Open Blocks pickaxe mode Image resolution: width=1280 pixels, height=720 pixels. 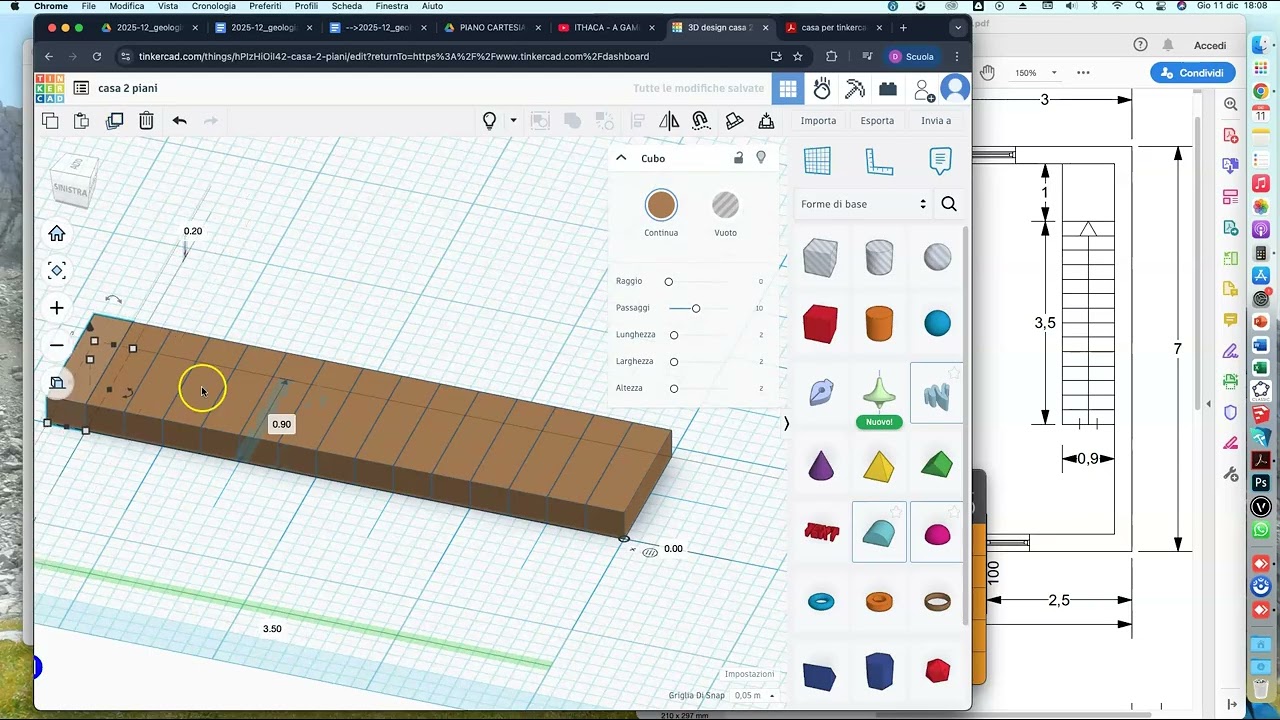855,88
